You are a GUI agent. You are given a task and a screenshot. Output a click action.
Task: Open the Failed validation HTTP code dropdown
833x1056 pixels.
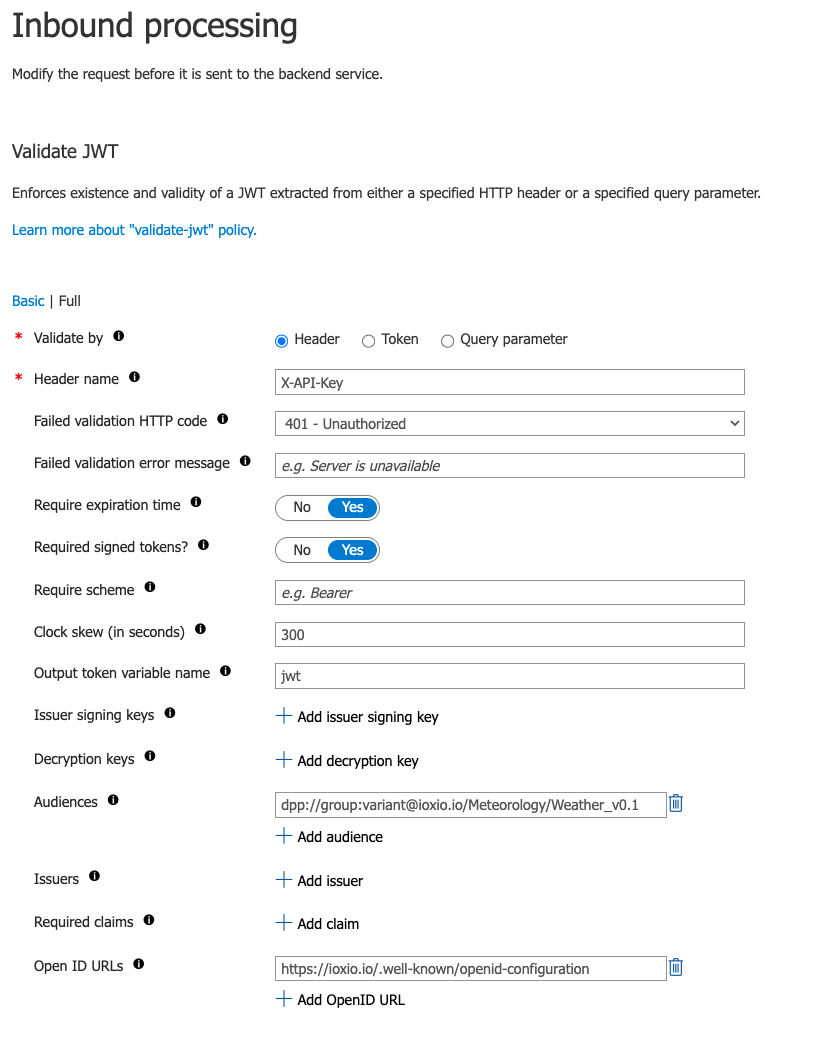510,424
